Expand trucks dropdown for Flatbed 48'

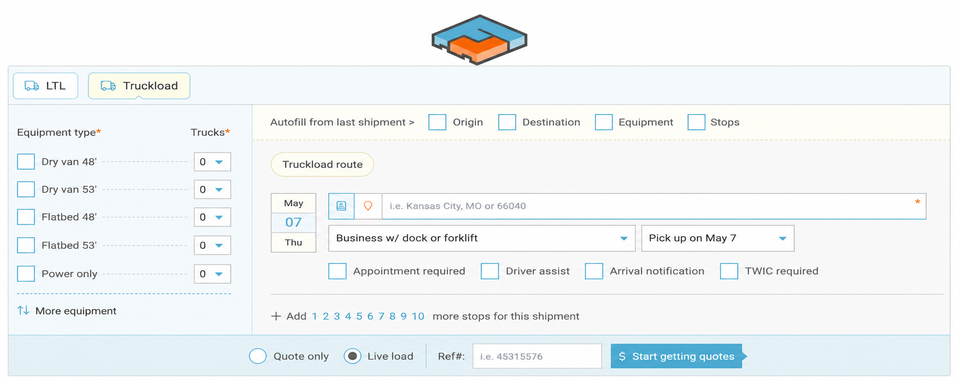coord(212,217)
